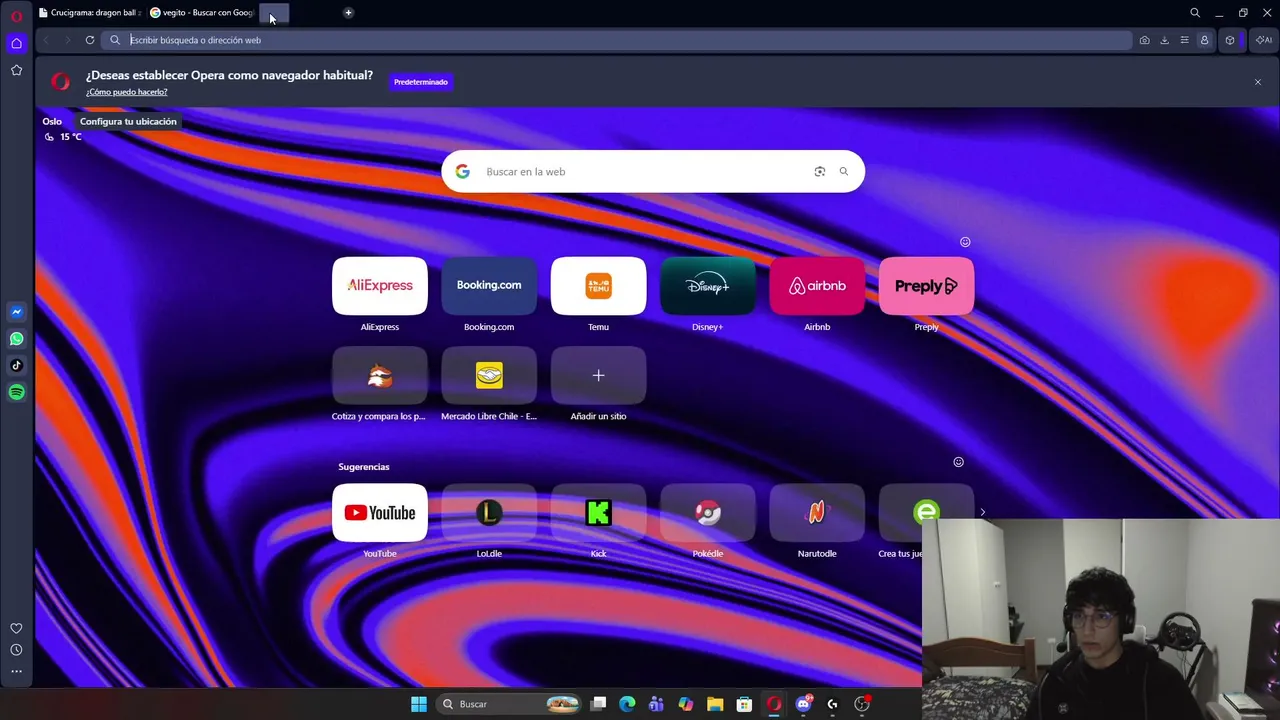The width and height of the screenshot is (1280, 720).
Task: Open the Kick suggestion tile
Action: point(598,513)
